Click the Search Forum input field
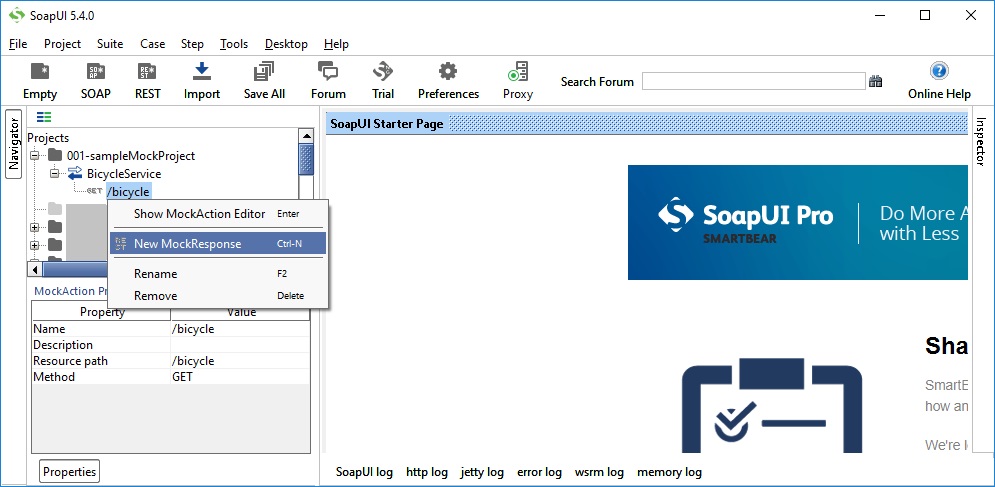The height and width of the screenshot is (487, 995). pos(754,81)
